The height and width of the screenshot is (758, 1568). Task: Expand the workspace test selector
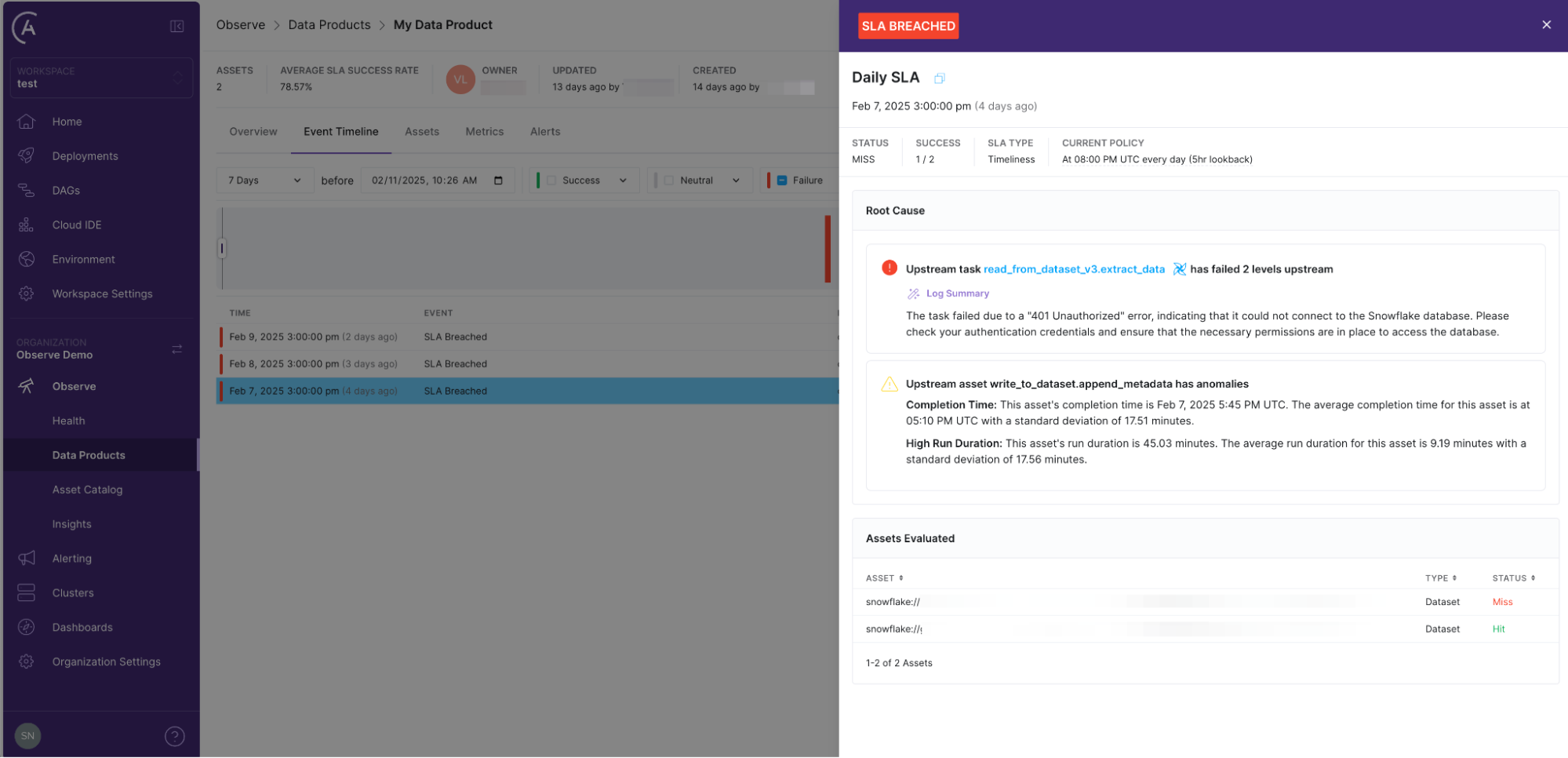click(100, 78)
